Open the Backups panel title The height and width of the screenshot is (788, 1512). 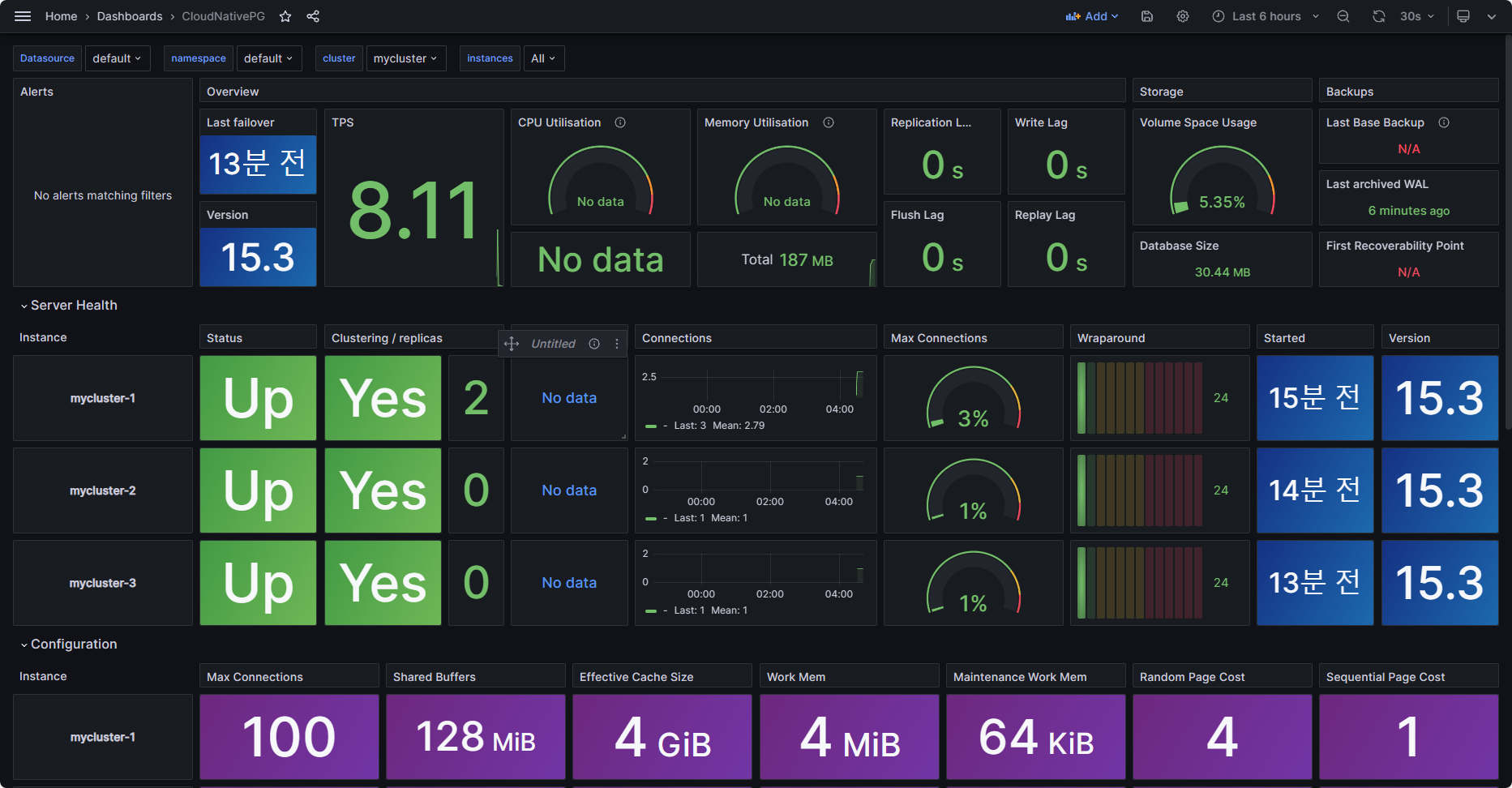(x=1350, y=92)
